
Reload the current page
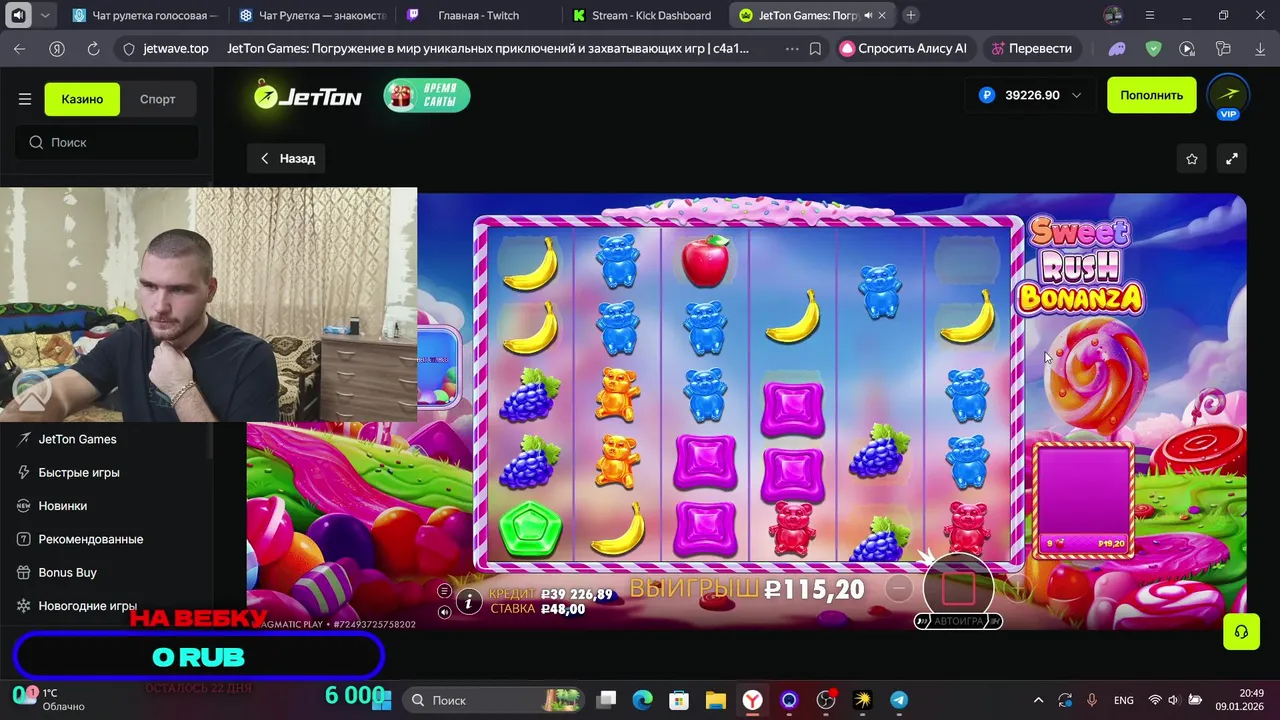tap(93, 48)
